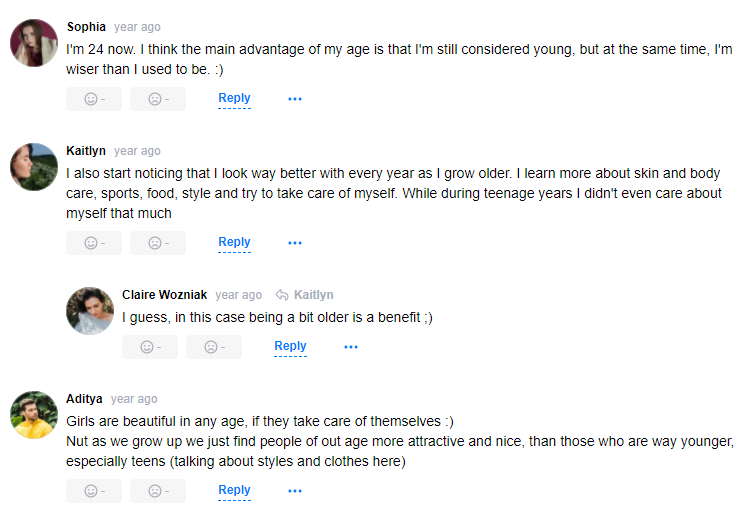Screen dimensions: 751x514
Task: Click the smiley reaction on Kaitlyn's comment
Action: [94, 243]
